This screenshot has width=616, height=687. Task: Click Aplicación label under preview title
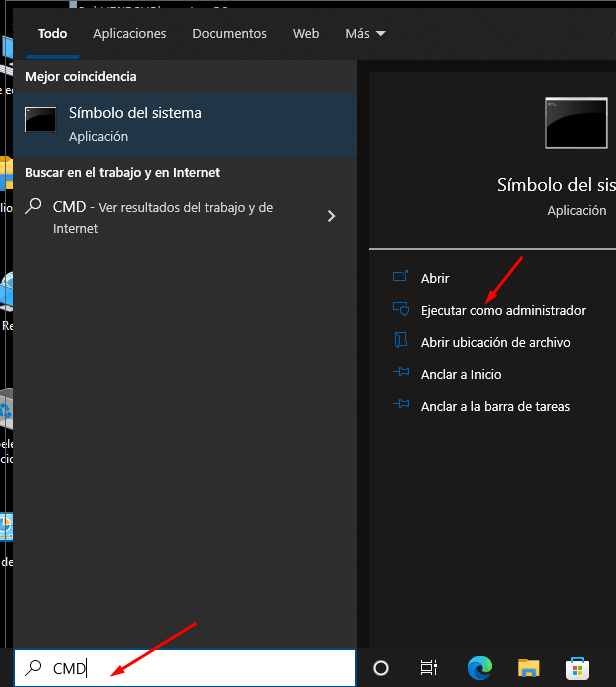[x=577, y=211]
